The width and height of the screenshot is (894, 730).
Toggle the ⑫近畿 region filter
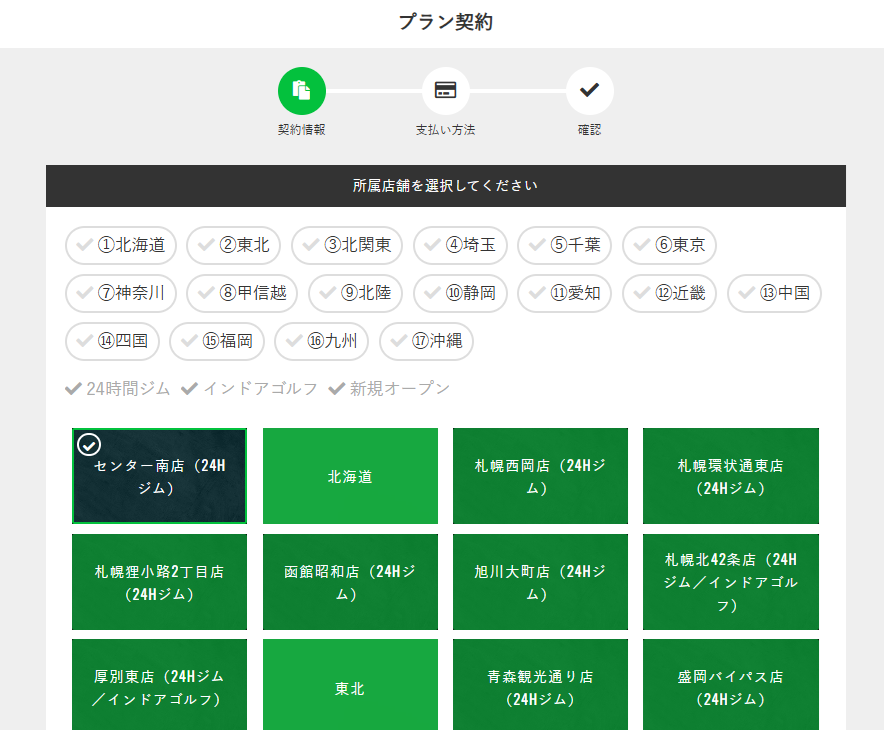pos(669,293)
